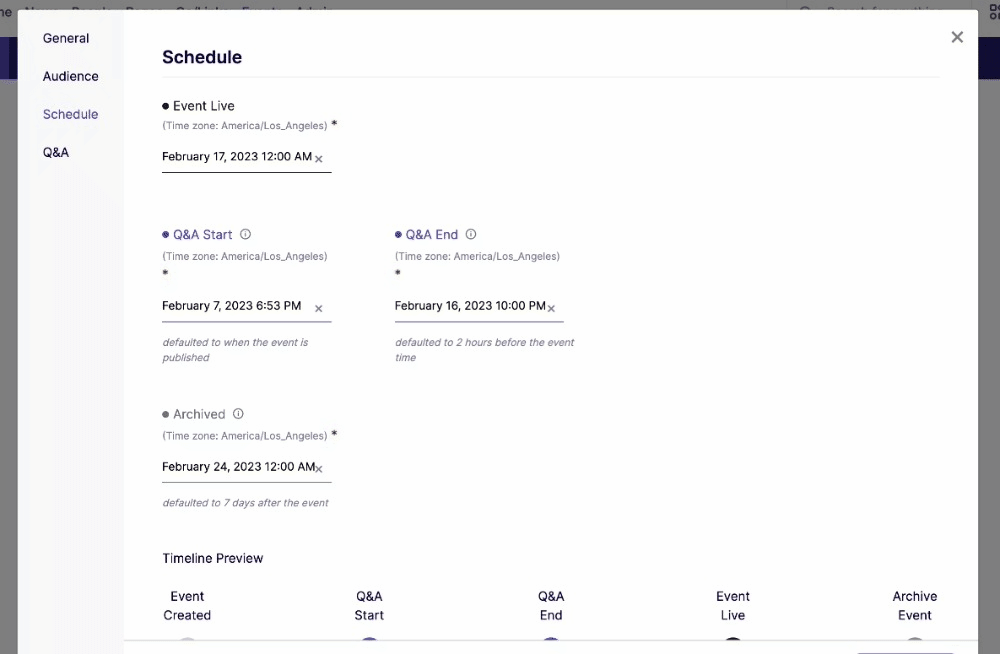Click the Q&A Start label
The width and height of the screenshot is (1000, 654).
[202, 234]
